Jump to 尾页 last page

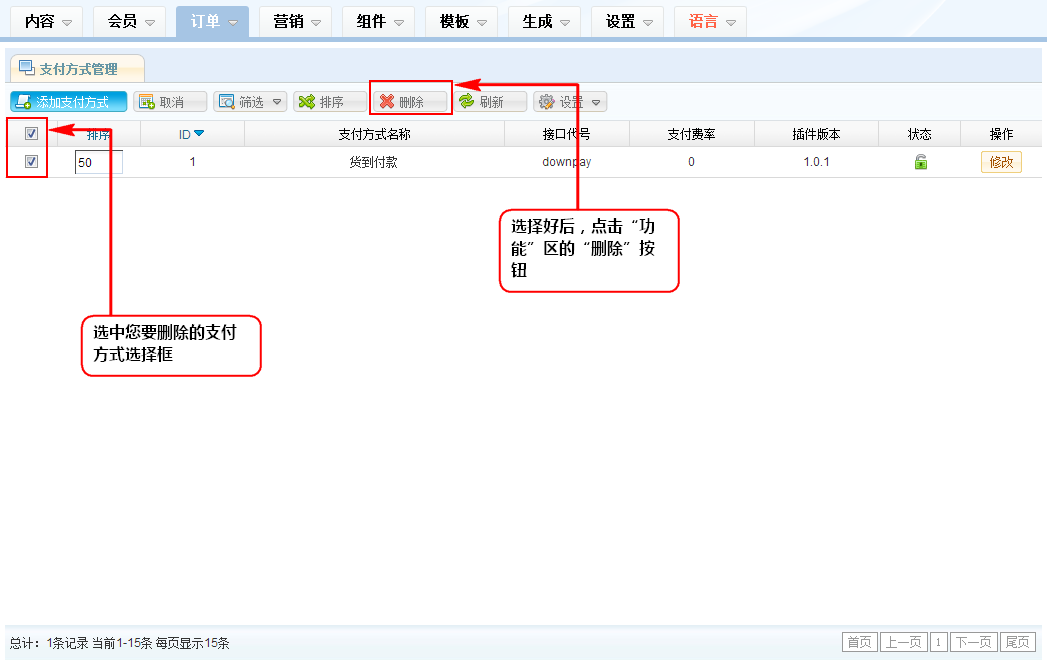[x=1018, y=642]
